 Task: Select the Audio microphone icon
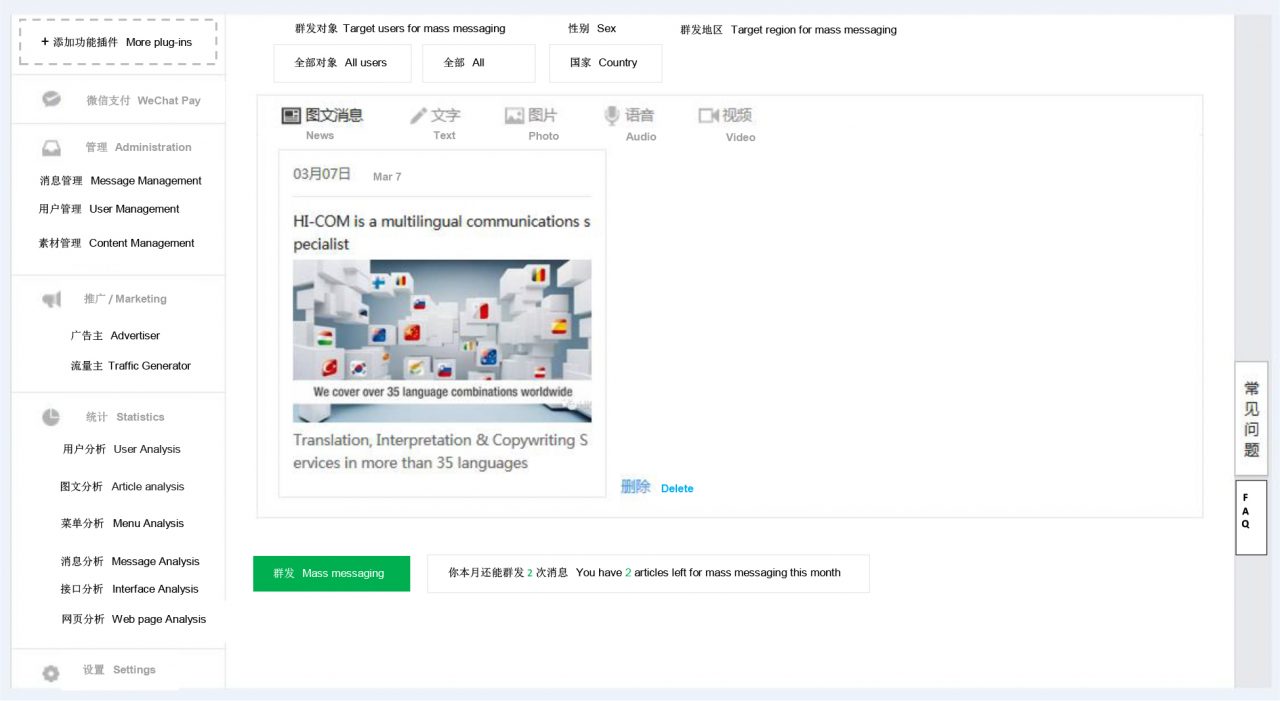tap(612, 116)
